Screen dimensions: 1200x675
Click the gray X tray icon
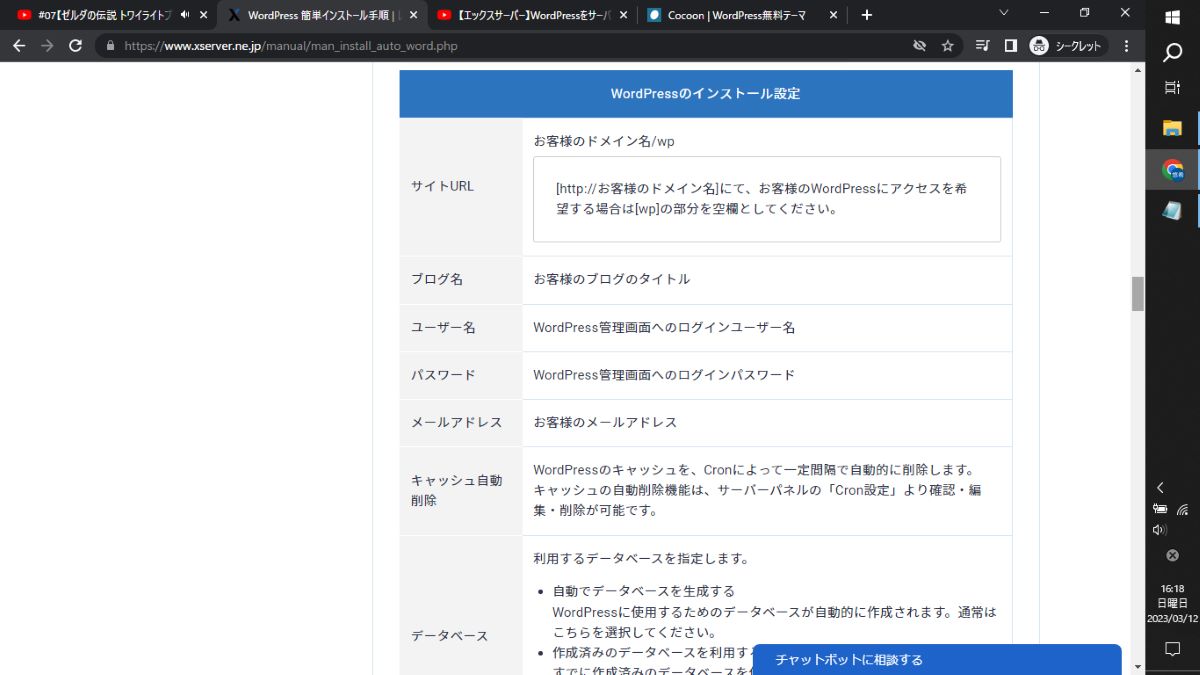click(1173, 555)
